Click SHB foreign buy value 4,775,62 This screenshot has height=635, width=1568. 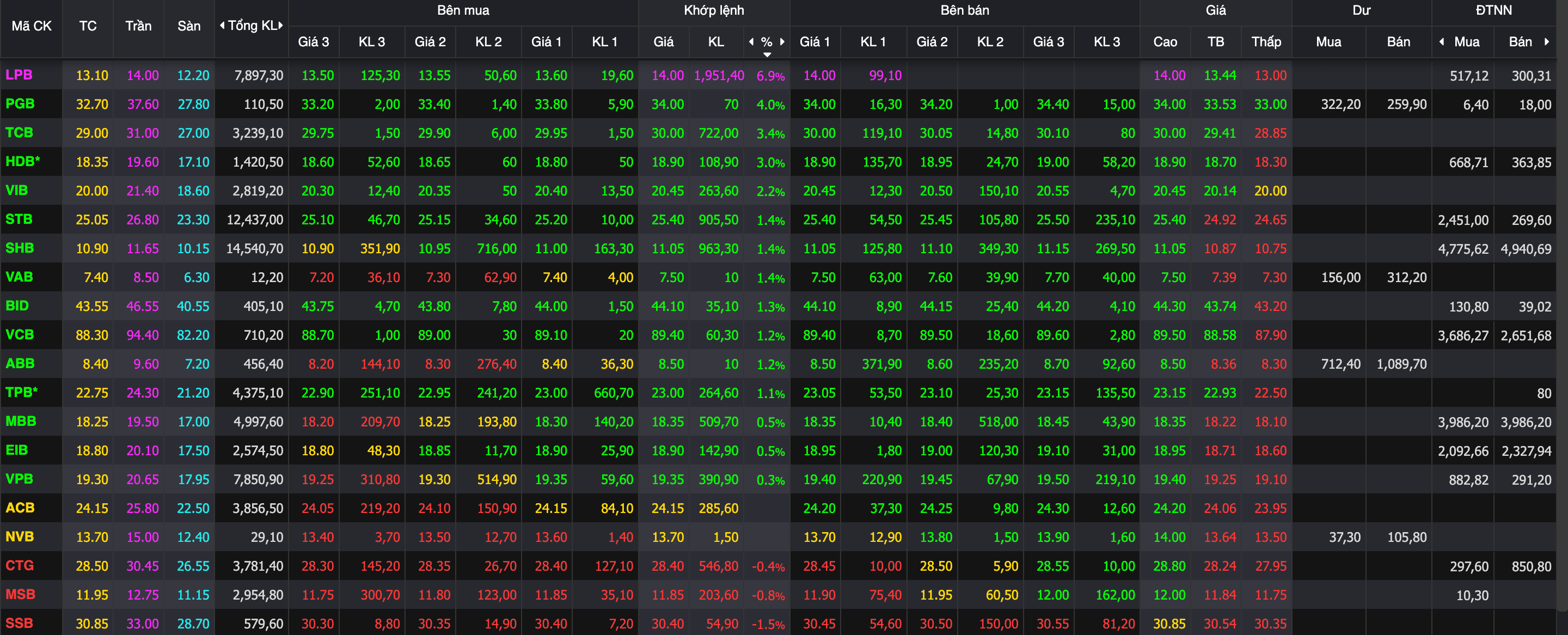pyautogui.click(x=1463, y=249)
